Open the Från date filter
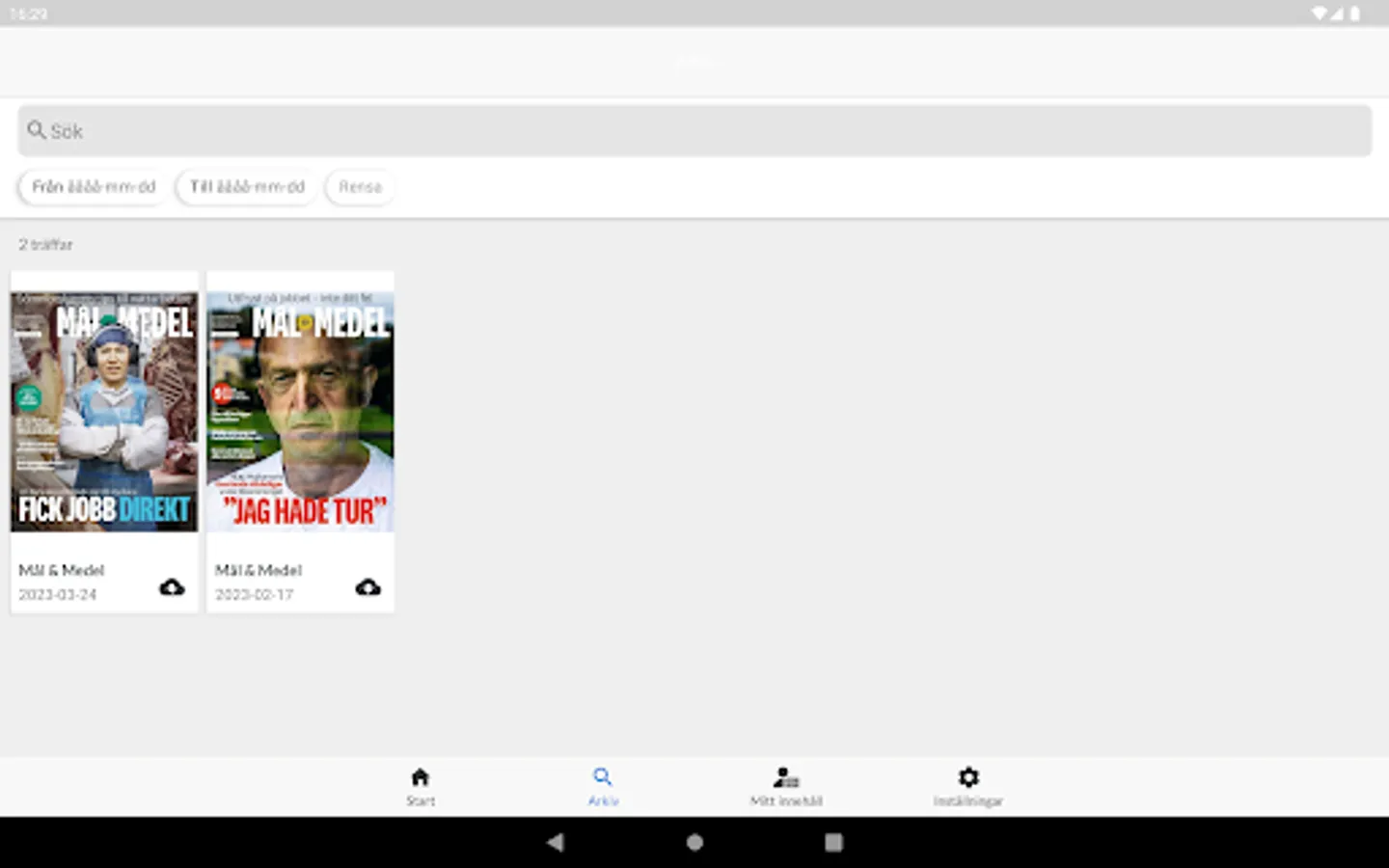The width and height of the screenshot is (1389, 868). tap(94, 186)
